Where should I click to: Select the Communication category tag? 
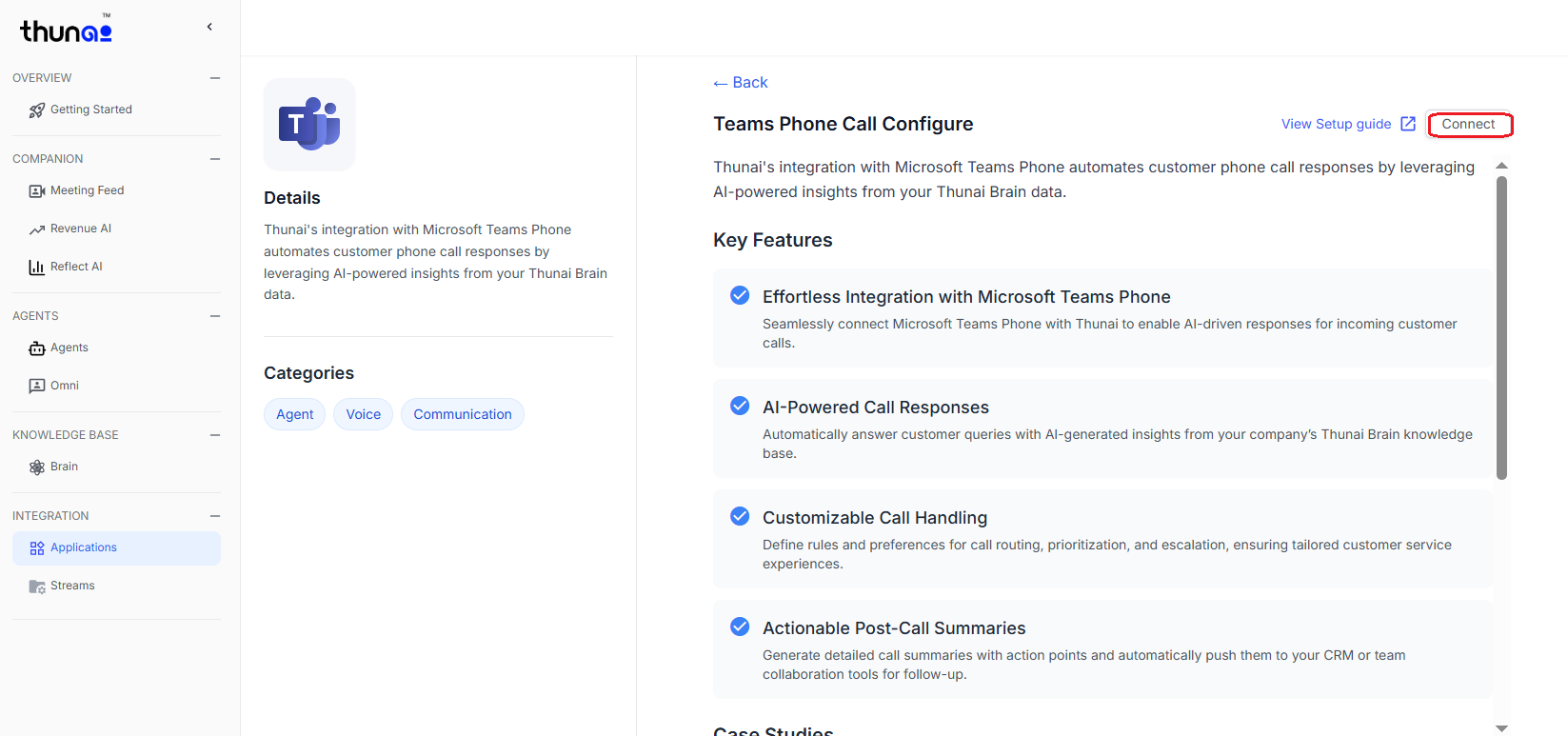(463, 414)
